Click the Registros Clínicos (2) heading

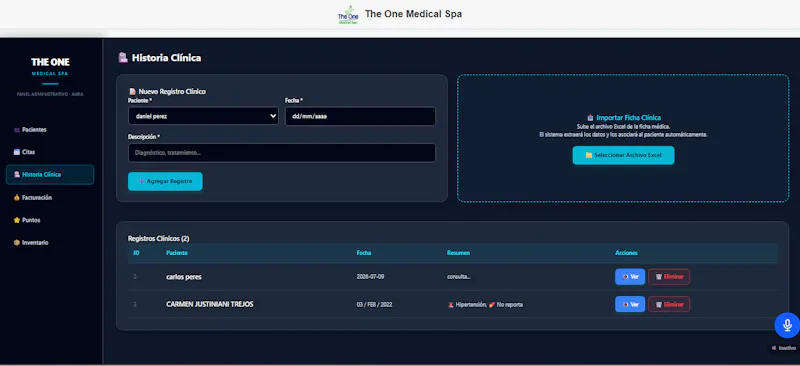(x=158, y=238)
